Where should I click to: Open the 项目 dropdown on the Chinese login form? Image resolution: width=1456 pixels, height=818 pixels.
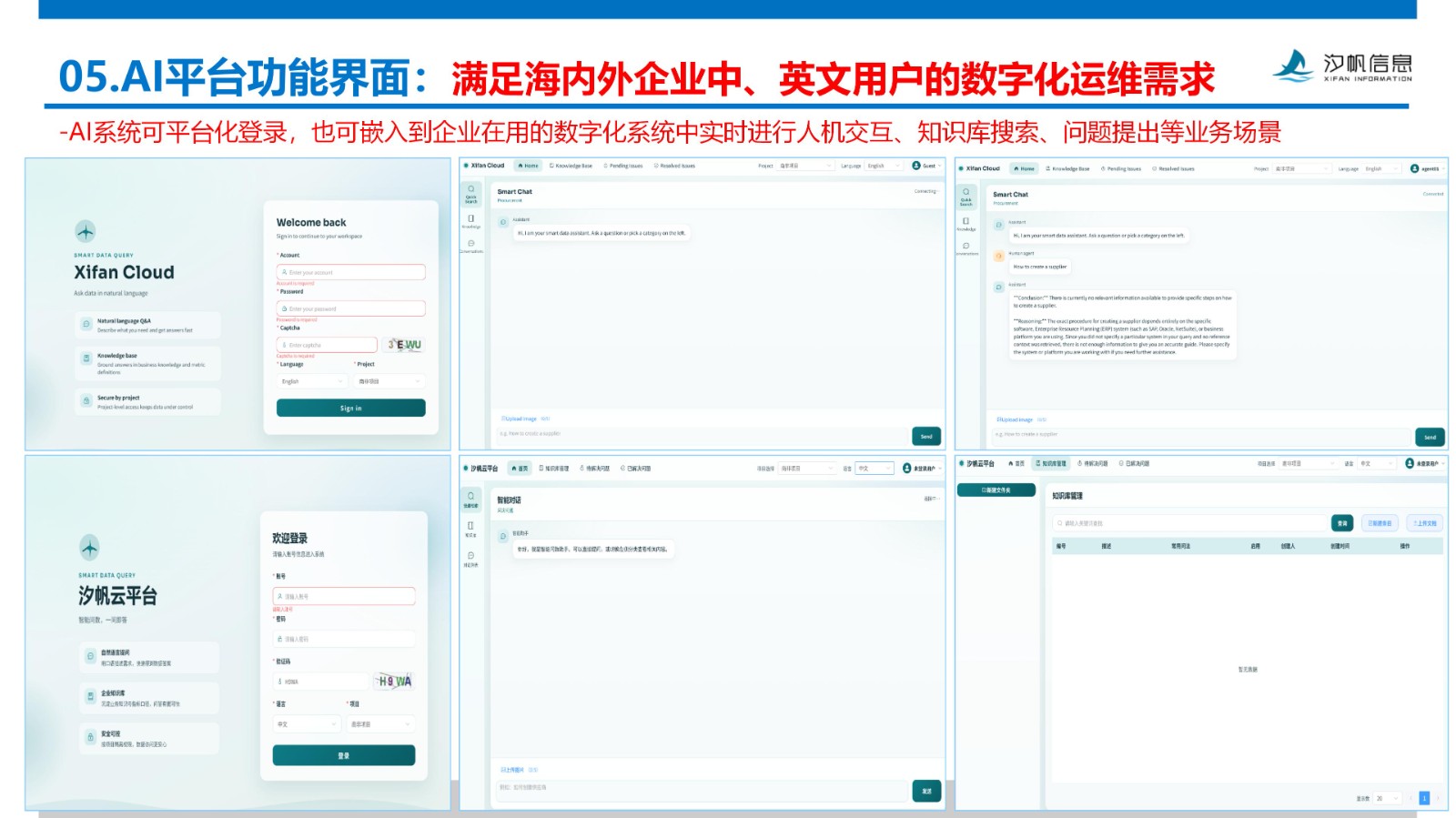(380, 724)
